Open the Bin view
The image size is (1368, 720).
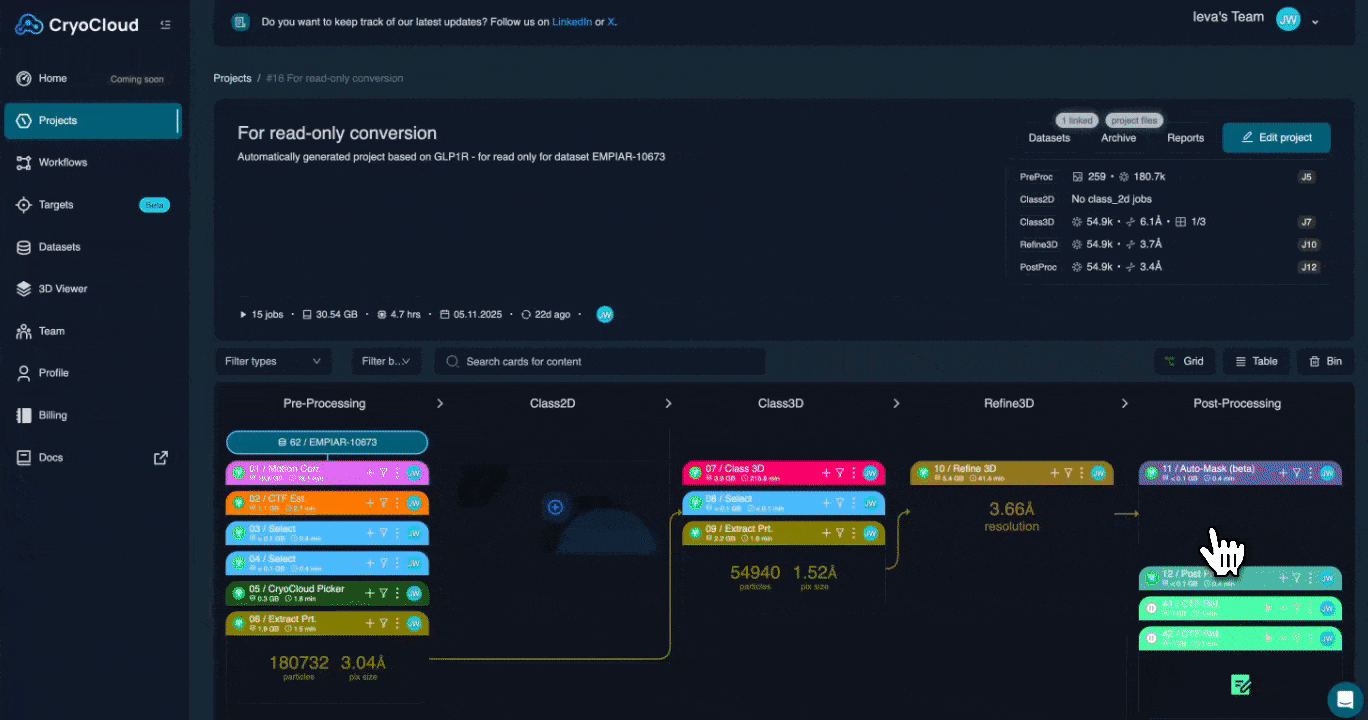(1325, 361)
